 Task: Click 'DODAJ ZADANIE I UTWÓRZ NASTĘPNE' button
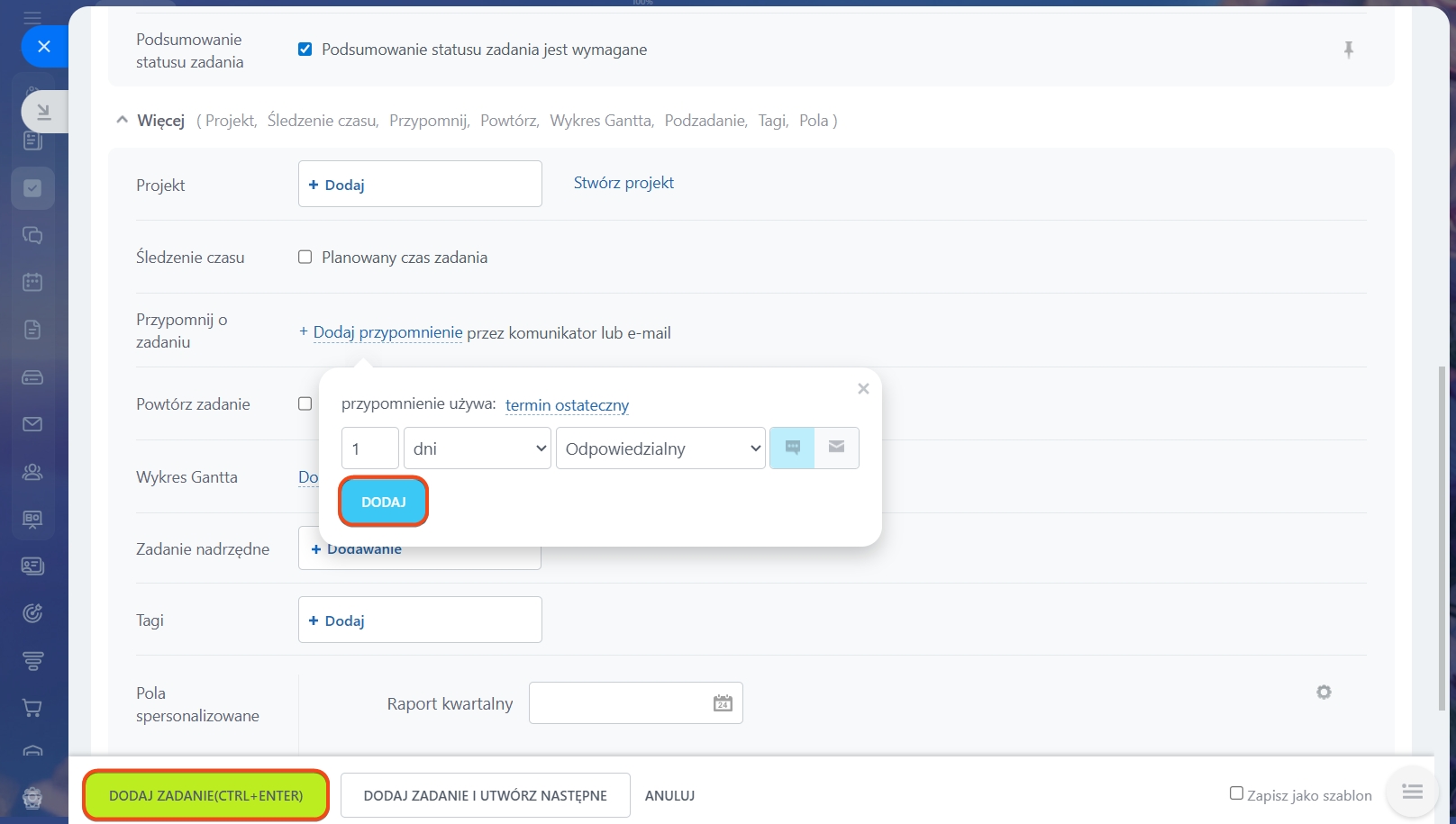tap(486, 795)
